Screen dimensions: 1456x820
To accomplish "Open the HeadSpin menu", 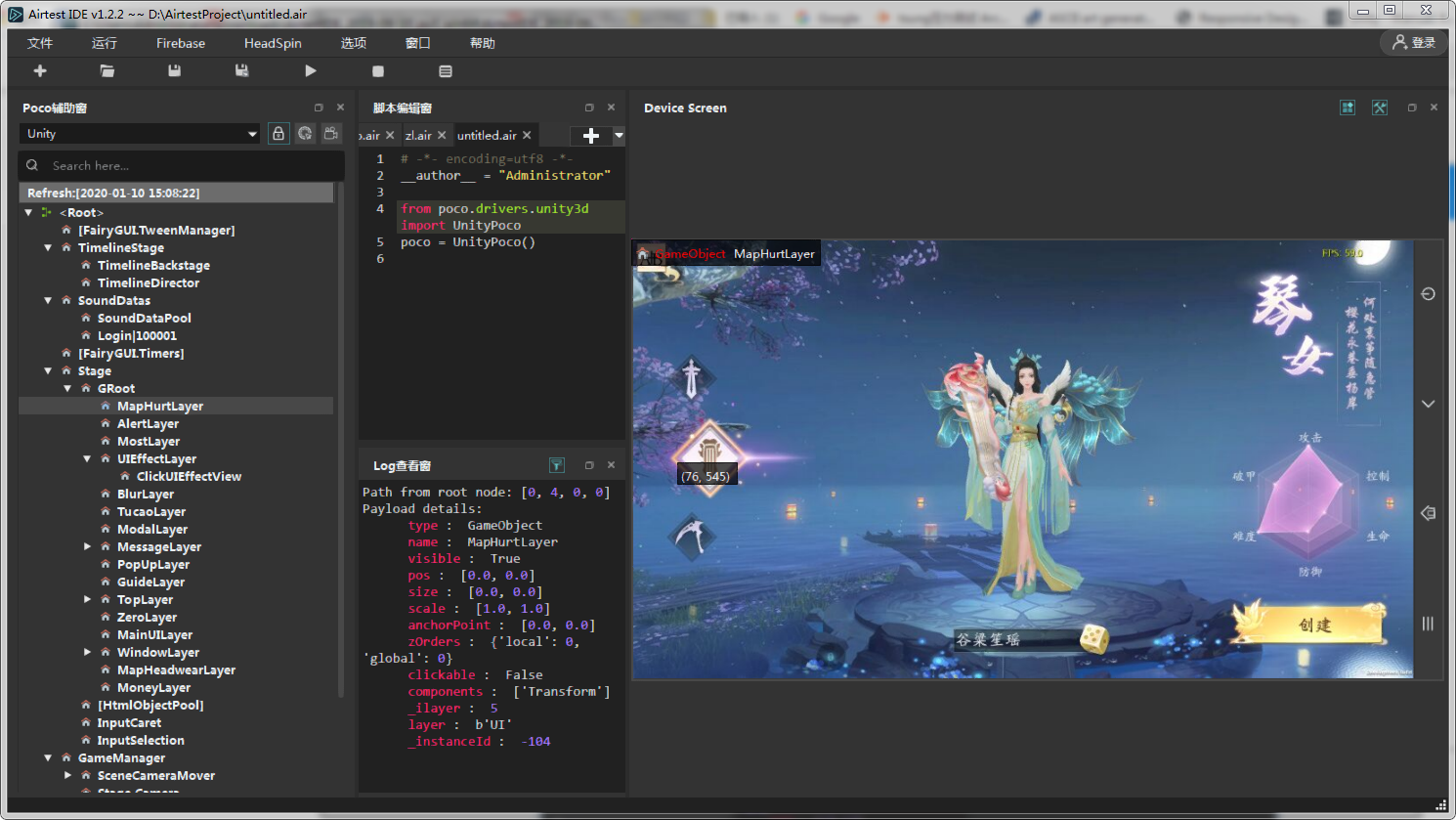I will coord(273,43).
